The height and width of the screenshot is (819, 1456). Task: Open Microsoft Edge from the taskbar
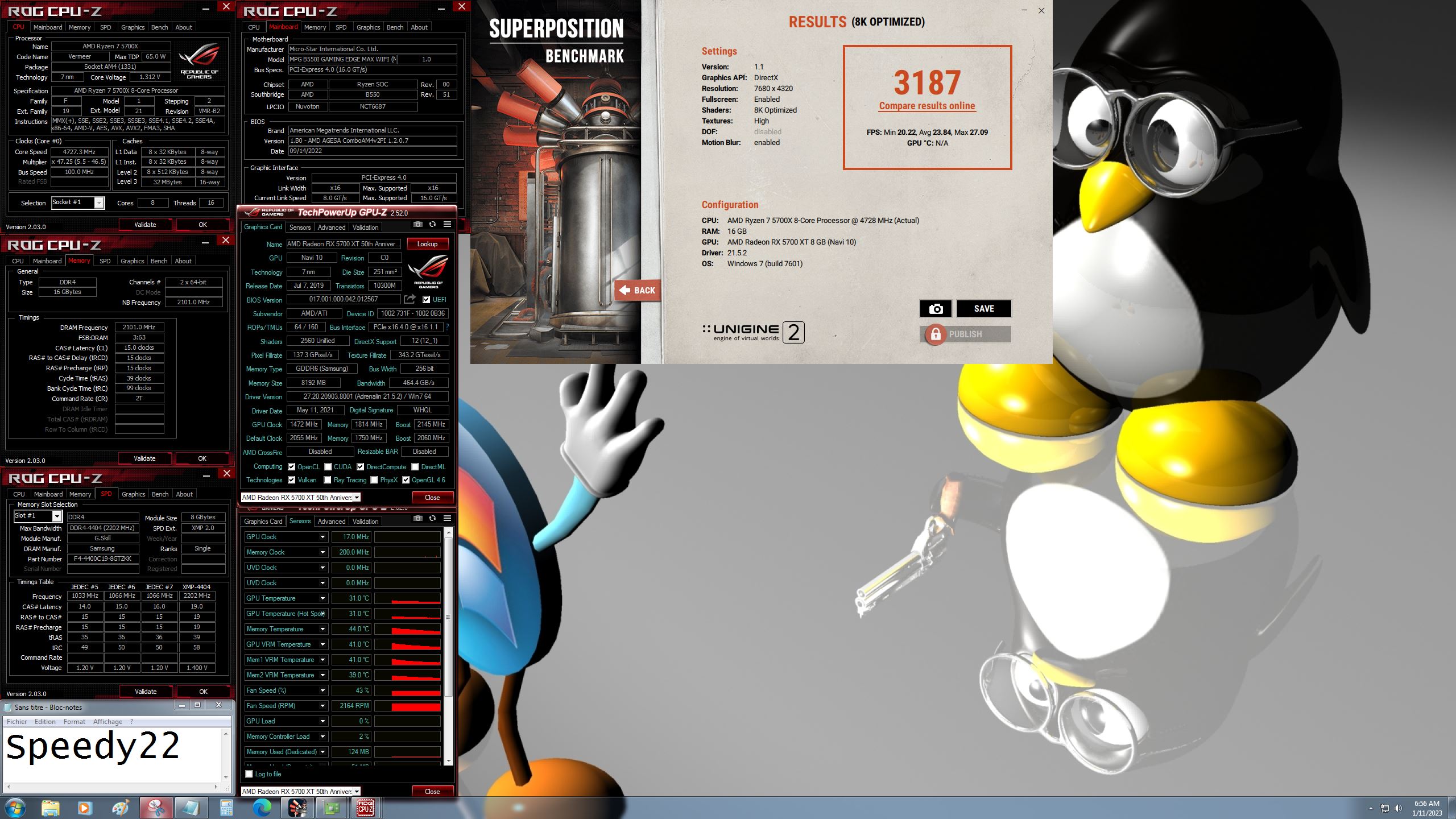click(x=262, y=808)
